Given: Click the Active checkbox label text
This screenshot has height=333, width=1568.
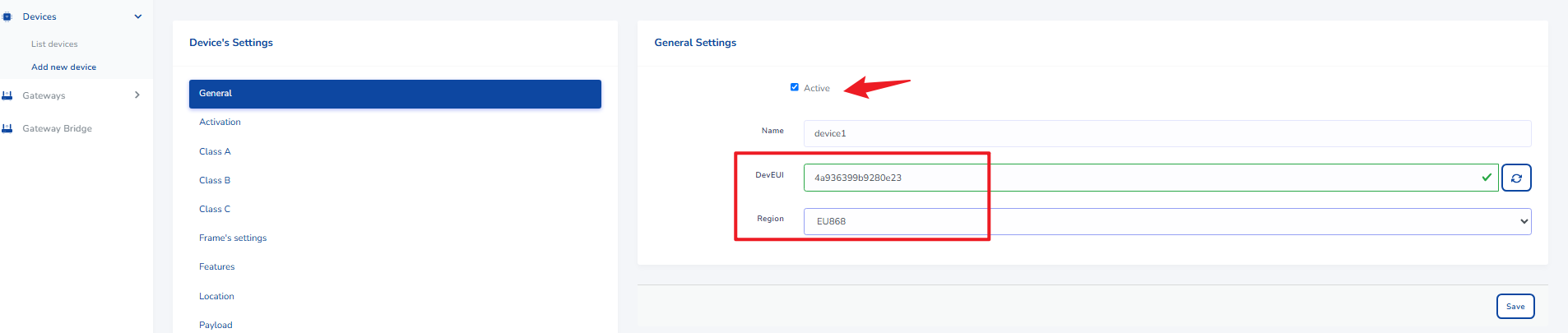Looking at the screenshot, I should pos(817,88).
